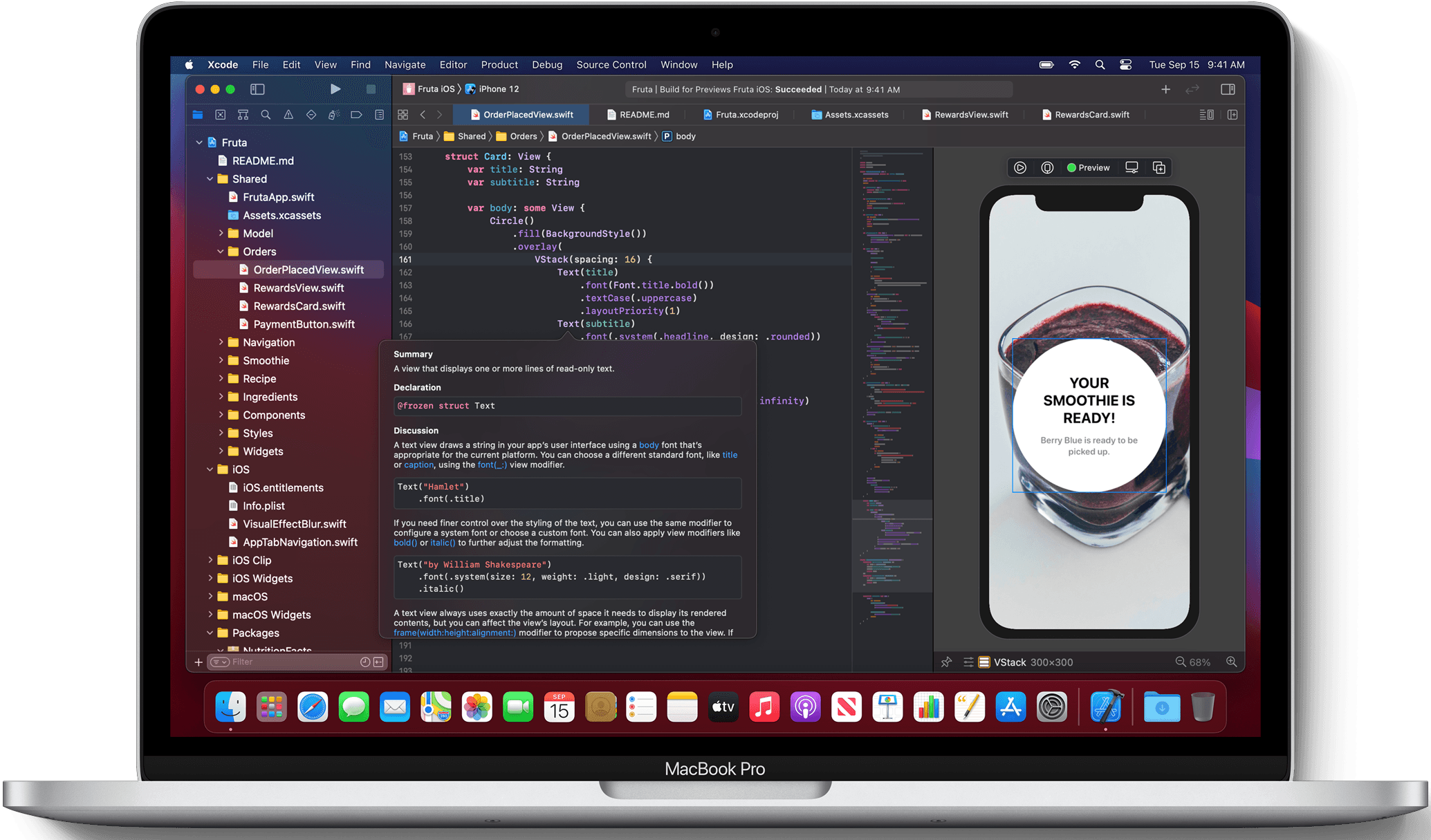
Task: Toggle the left sidebar visibility
Action: click(x=257, y=88)
